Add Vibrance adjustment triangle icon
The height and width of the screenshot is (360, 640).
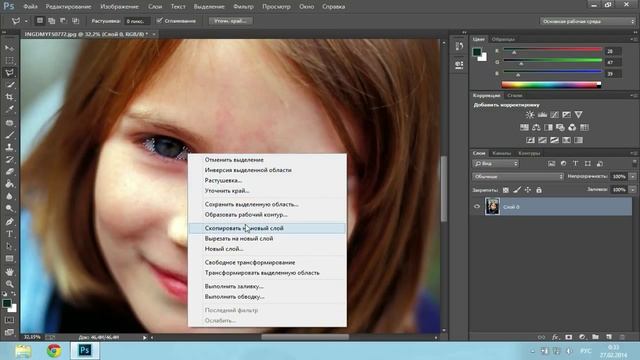tap(578, 115)
